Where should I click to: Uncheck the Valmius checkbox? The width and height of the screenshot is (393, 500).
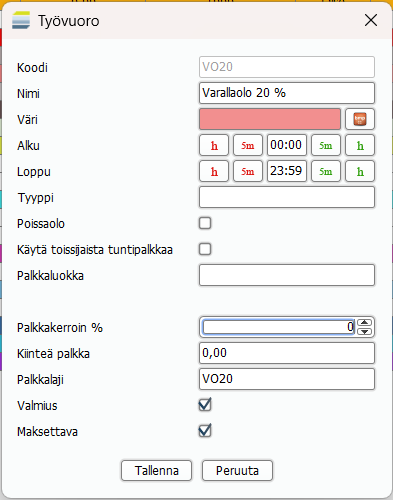[205, 405]
